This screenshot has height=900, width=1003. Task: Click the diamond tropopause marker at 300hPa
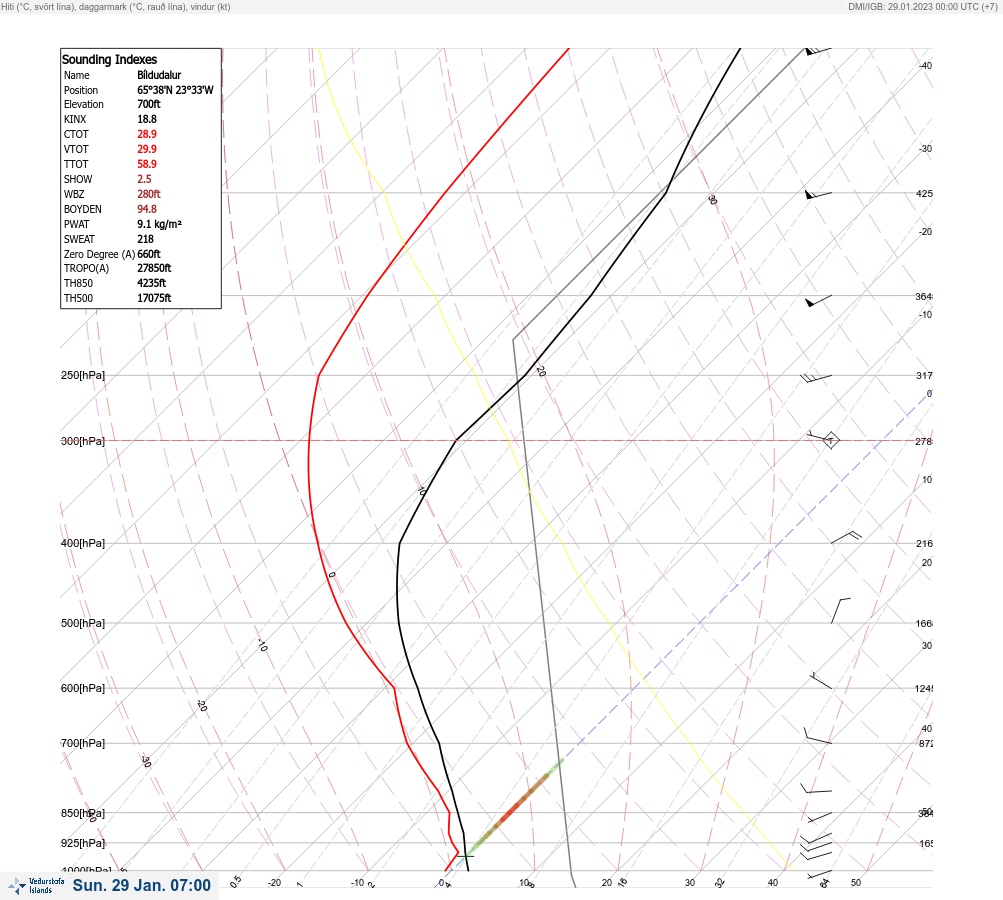tap(830, 440)
